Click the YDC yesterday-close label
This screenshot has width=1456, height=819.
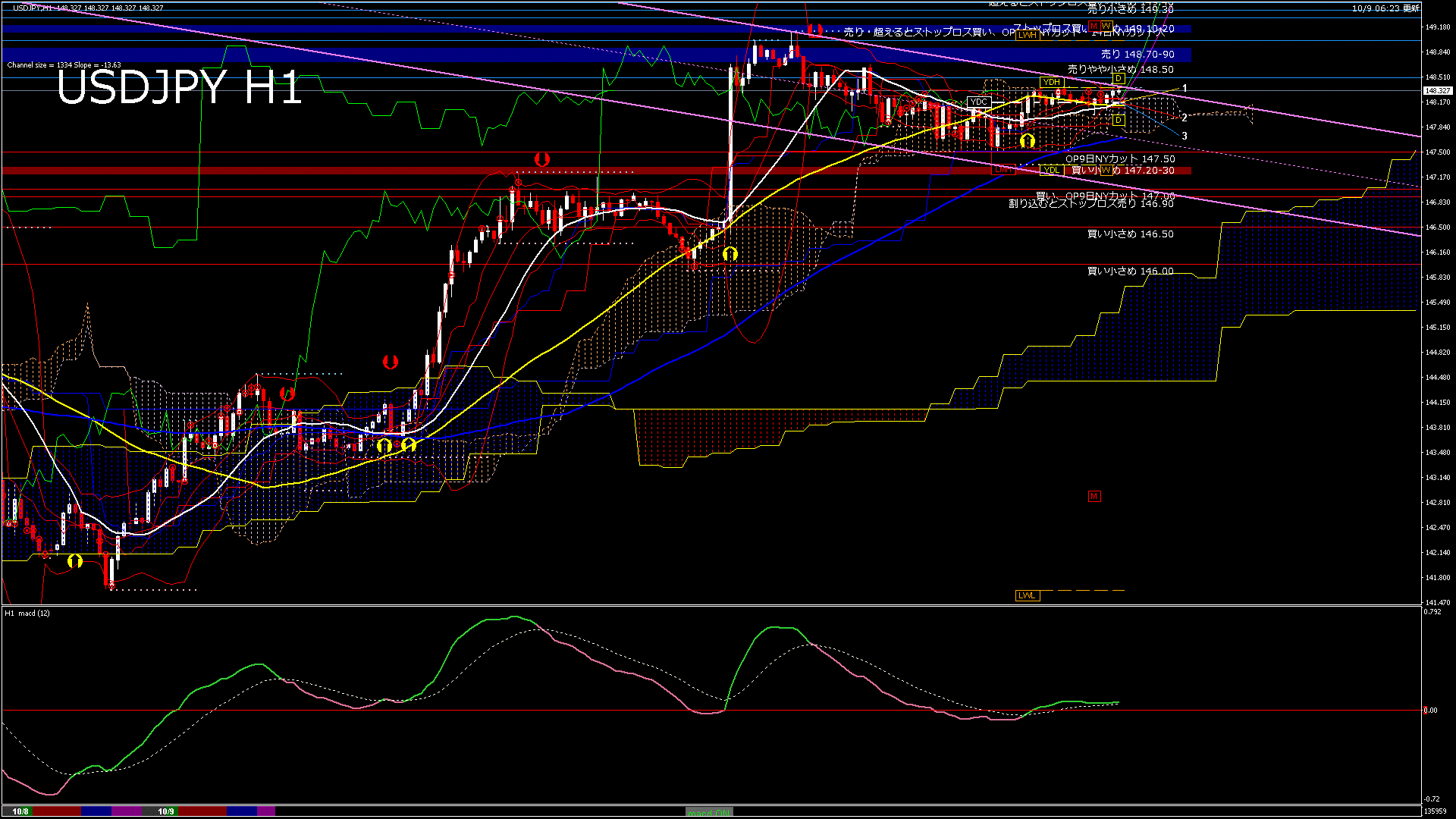979,102
